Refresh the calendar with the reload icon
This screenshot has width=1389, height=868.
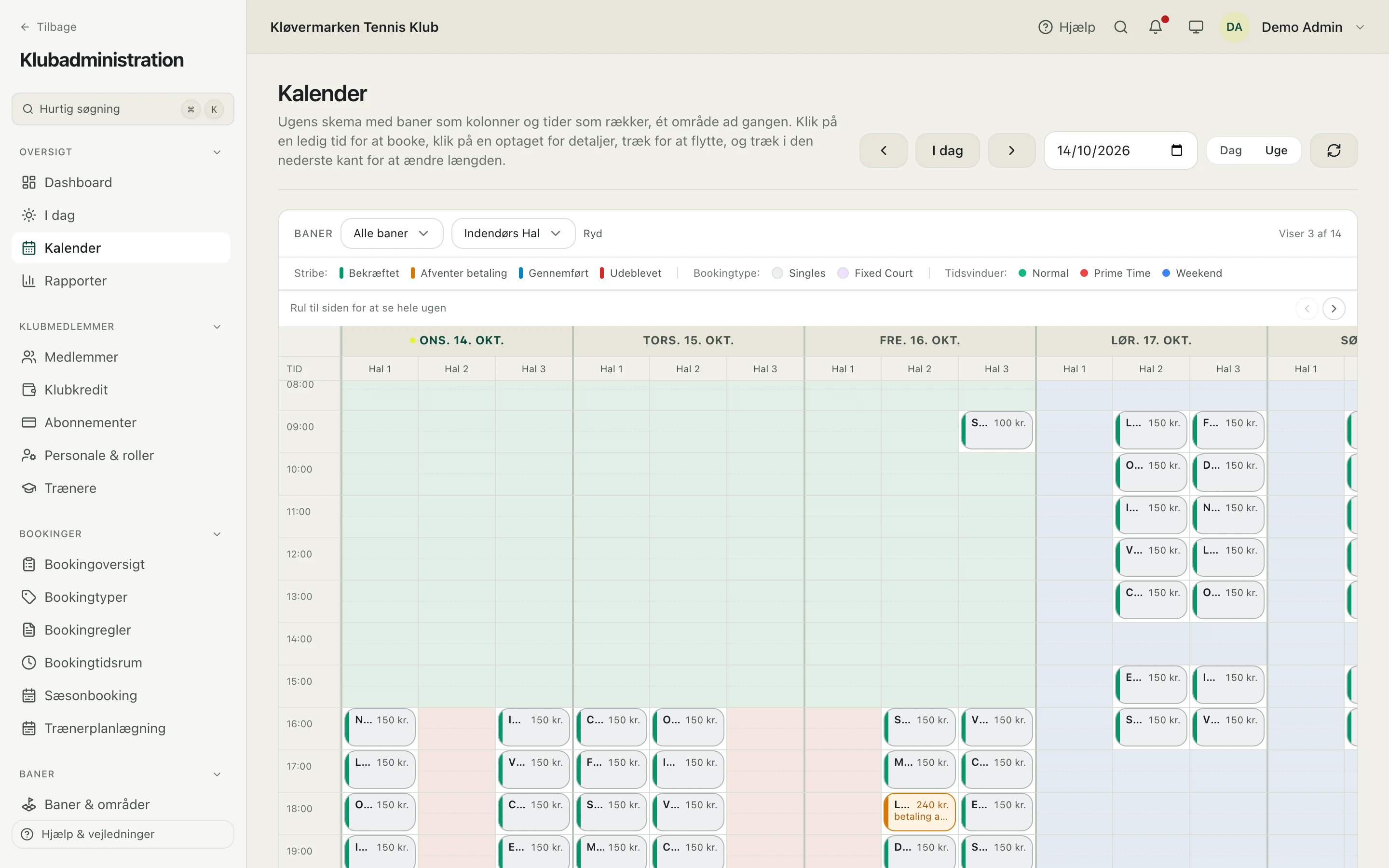pyautogui.click(x=1334, y=150)
